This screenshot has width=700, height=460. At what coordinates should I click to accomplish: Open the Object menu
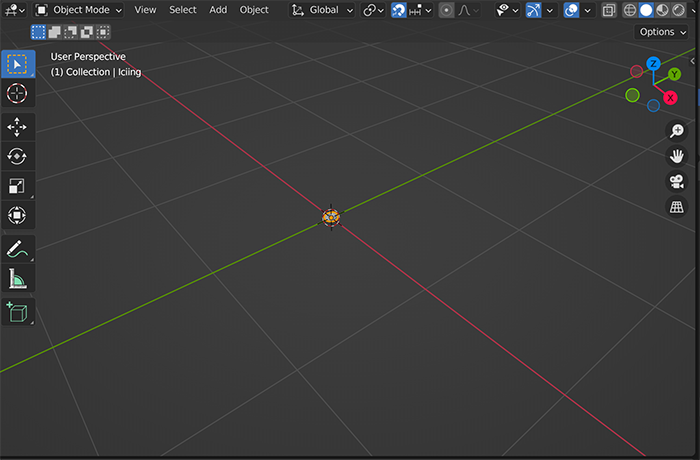(x=254, y=10)
